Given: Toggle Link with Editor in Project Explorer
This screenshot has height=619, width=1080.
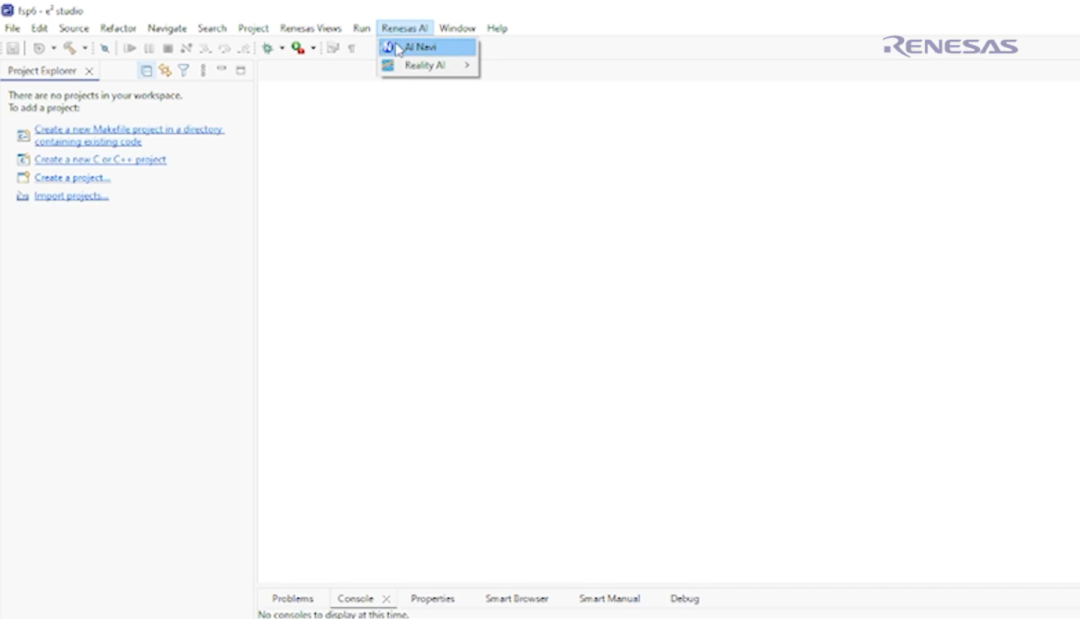Looking at the screenshot, I should [x=165, y=70].
